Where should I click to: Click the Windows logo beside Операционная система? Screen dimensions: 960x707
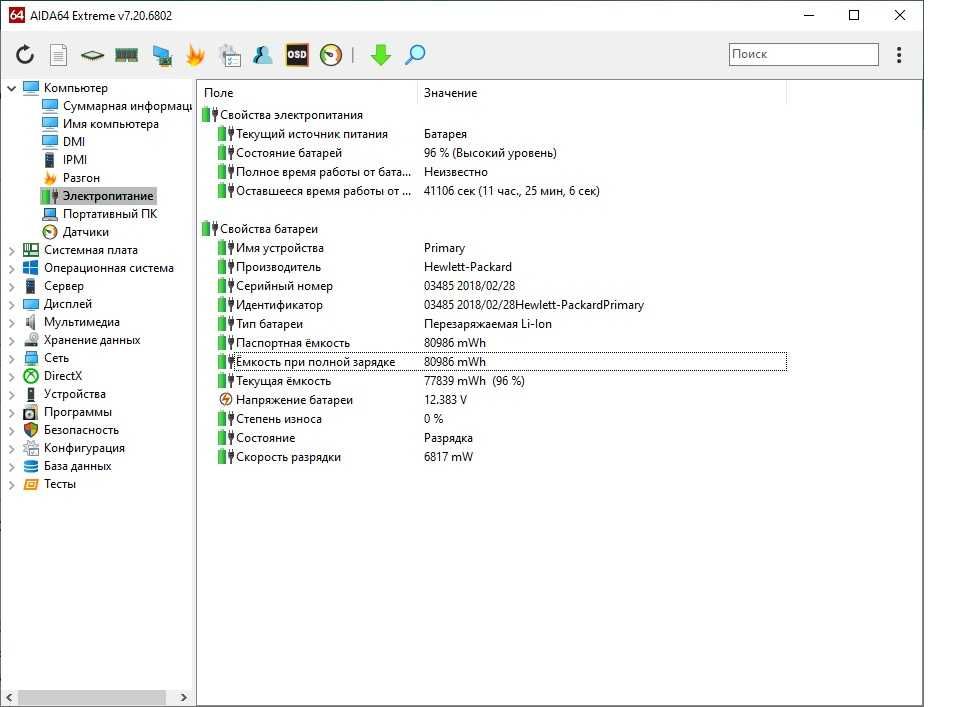point(31,268)
